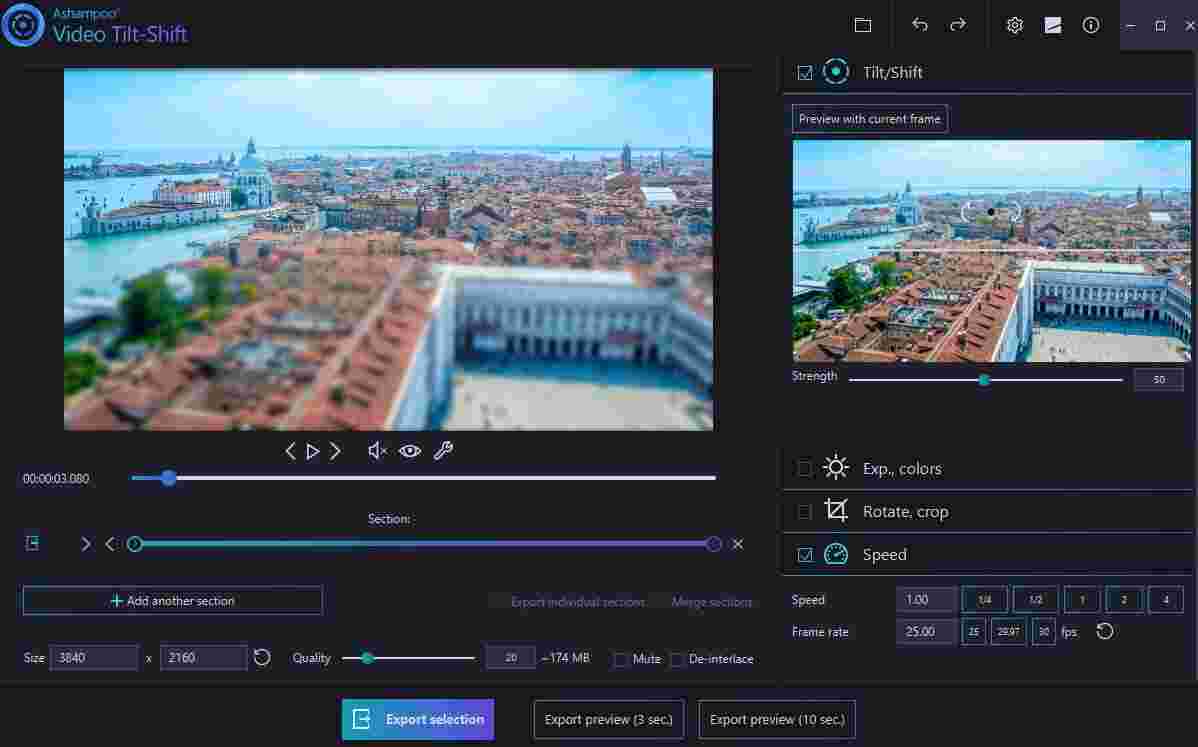Open Ashampoo settings via the gear icon
Viewport: 1198px width, 747px height.
coord(1014,25)
